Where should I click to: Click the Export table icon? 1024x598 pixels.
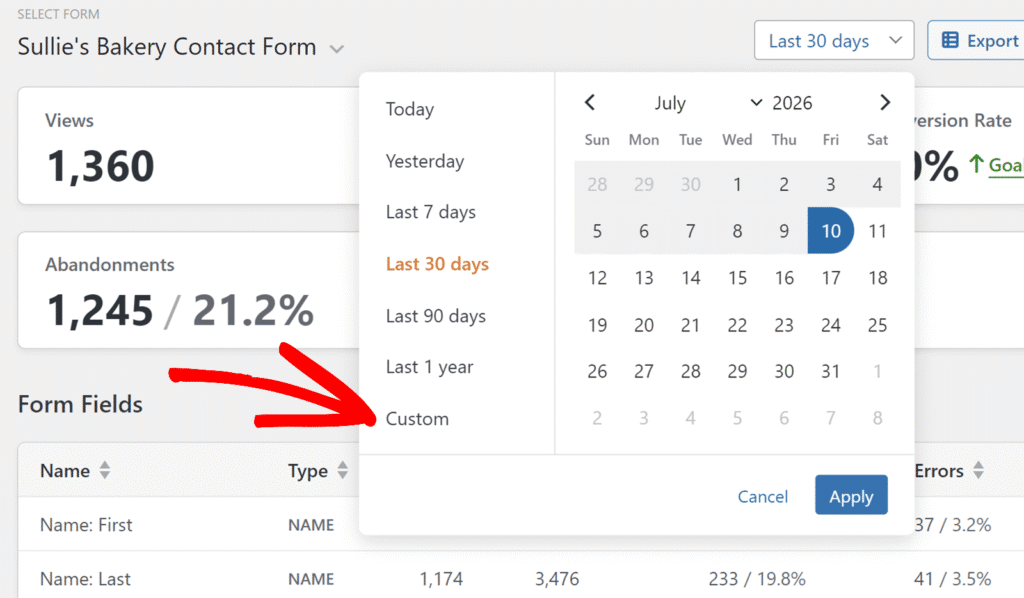pos(950,40)
